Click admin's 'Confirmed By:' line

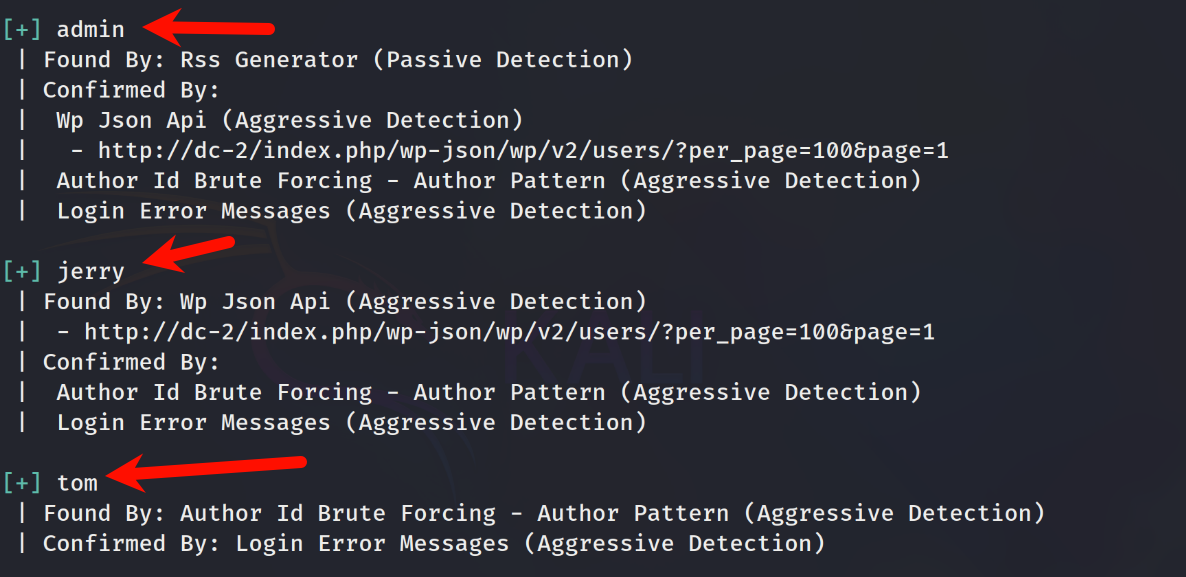pos(131,90)
